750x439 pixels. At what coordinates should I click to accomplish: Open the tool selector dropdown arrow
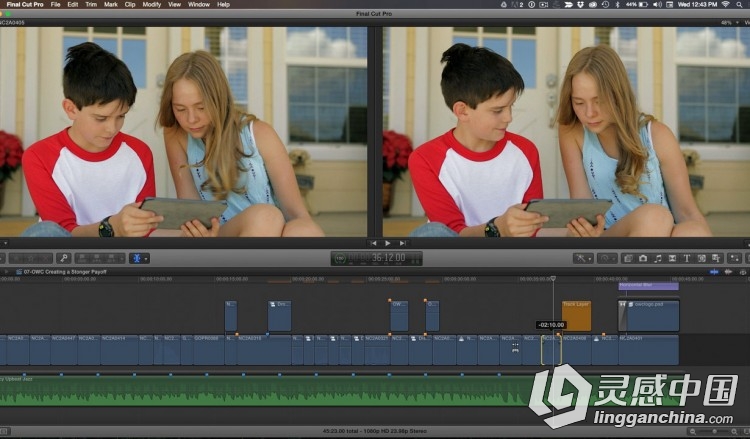point(146,259)
